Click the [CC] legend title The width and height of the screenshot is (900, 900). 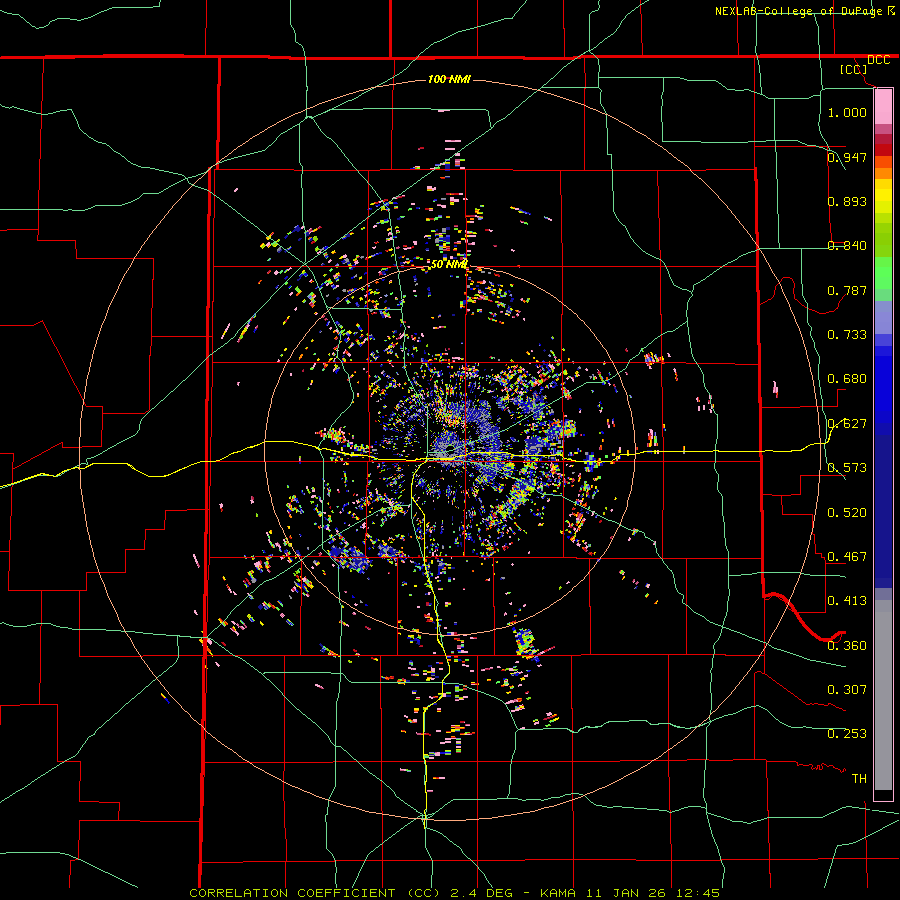coord(853,69)
